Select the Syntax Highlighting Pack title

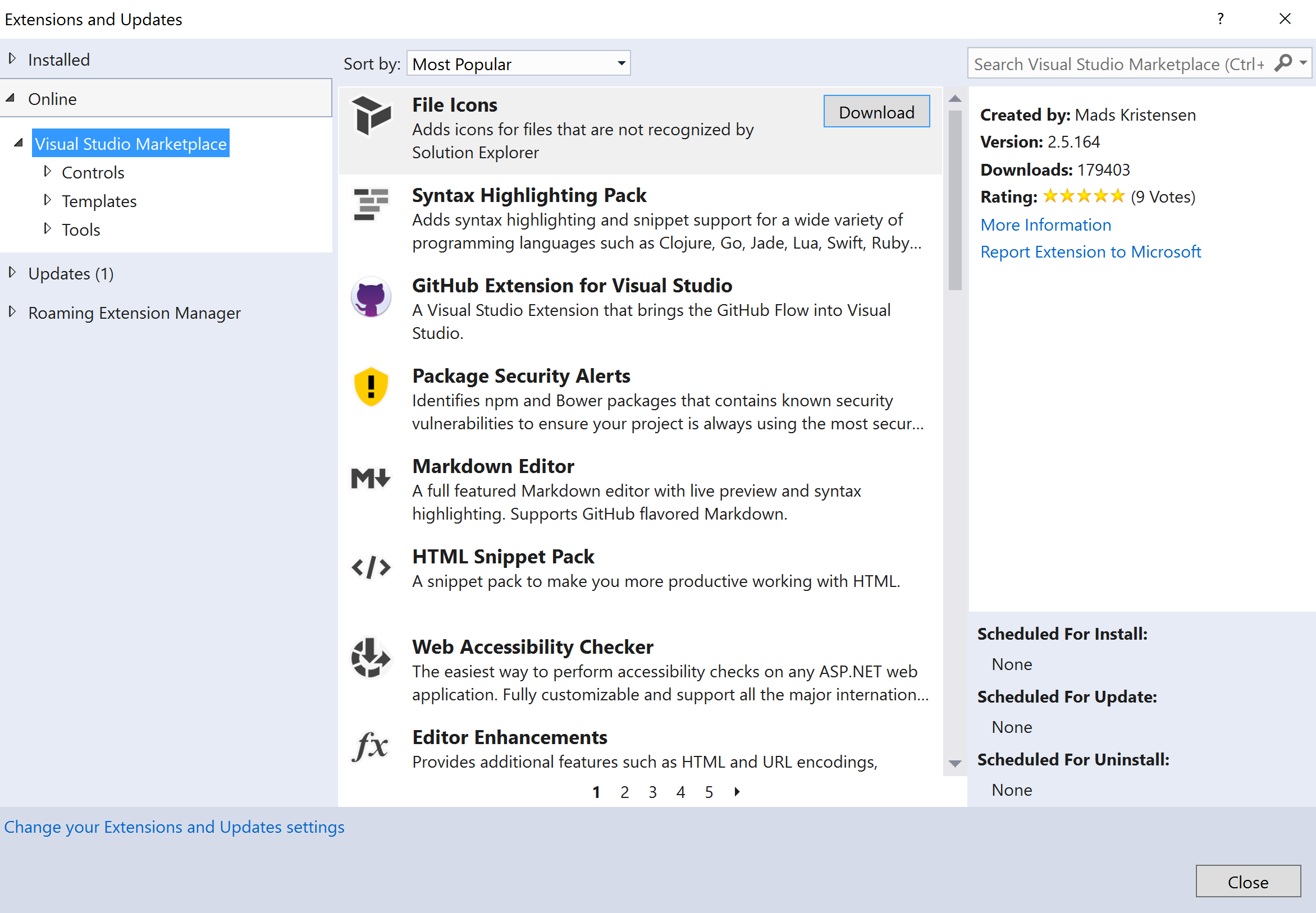(529, 195)
